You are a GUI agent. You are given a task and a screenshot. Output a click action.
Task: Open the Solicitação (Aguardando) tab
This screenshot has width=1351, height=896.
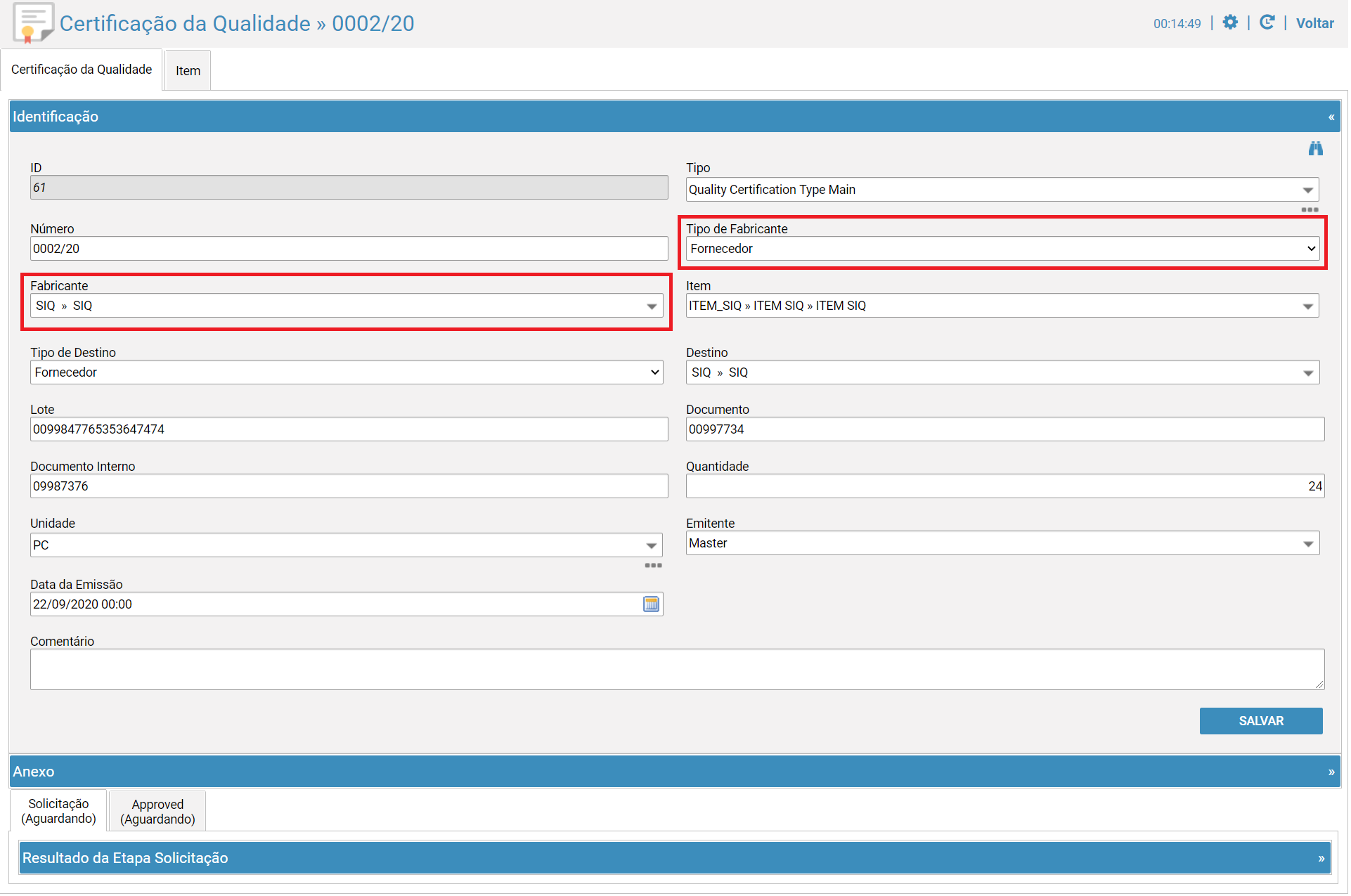click(58, 811)
